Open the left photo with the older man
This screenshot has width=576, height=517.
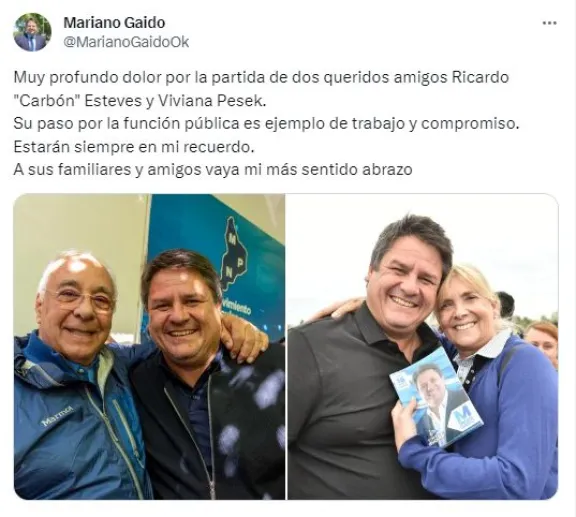(x=149, y=347)
